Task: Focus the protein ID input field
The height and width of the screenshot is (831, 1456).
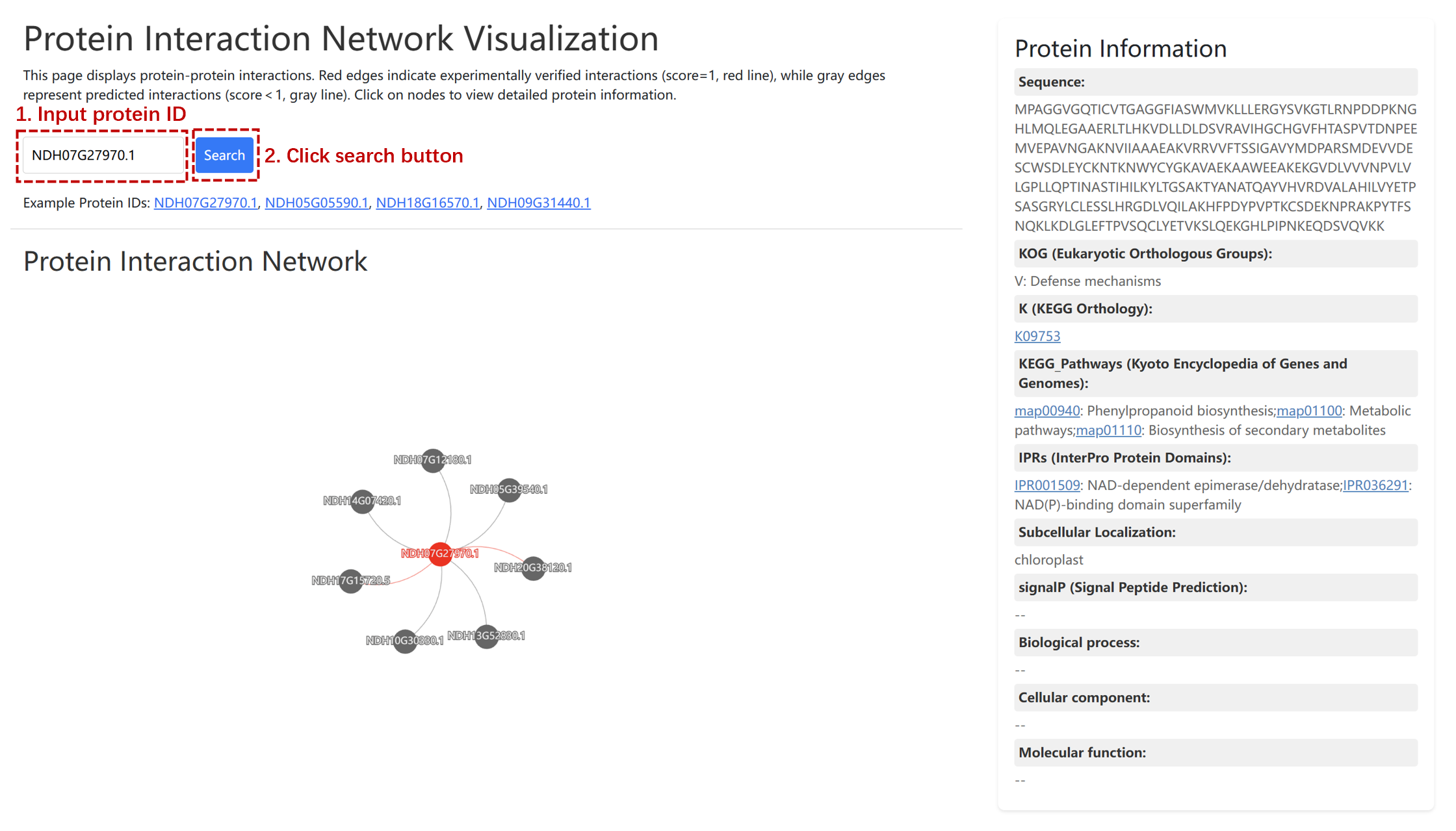Action: 104,155
